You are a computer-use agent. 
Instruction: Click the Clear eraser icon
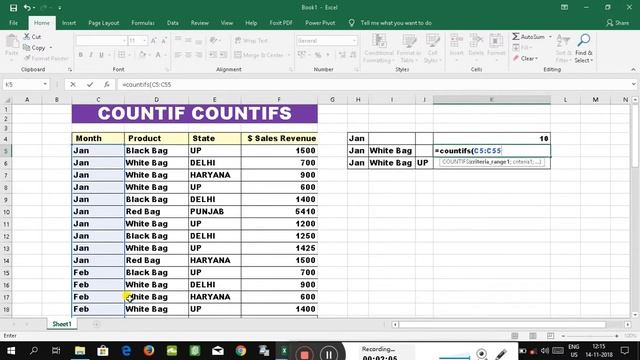516,58
